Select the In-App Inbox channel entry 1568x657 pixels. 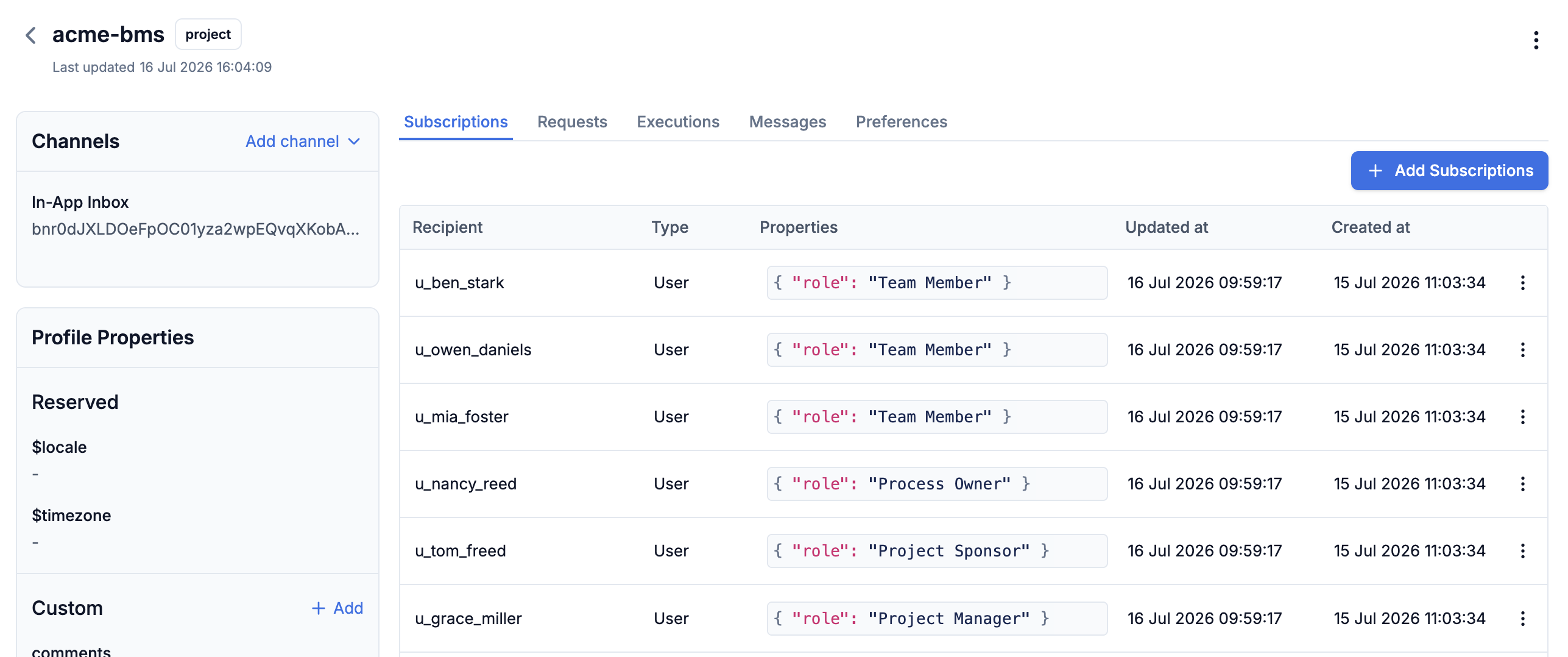tap(80, 202)
